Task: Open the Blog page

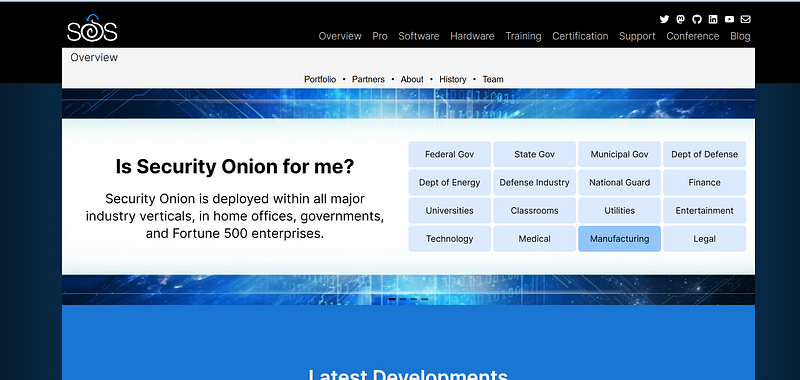Action: [x=740, y=36]
